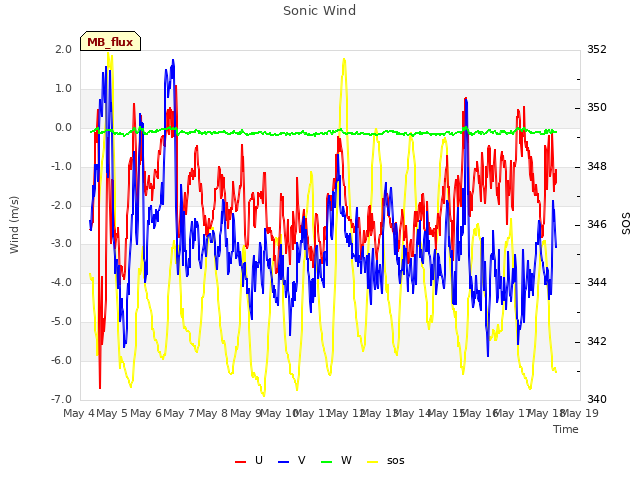Image resolution: width=640 pixels, height=480 pixels.
Task: Click the 0.0 left y-axis tick label
Action: click(63, 128)
